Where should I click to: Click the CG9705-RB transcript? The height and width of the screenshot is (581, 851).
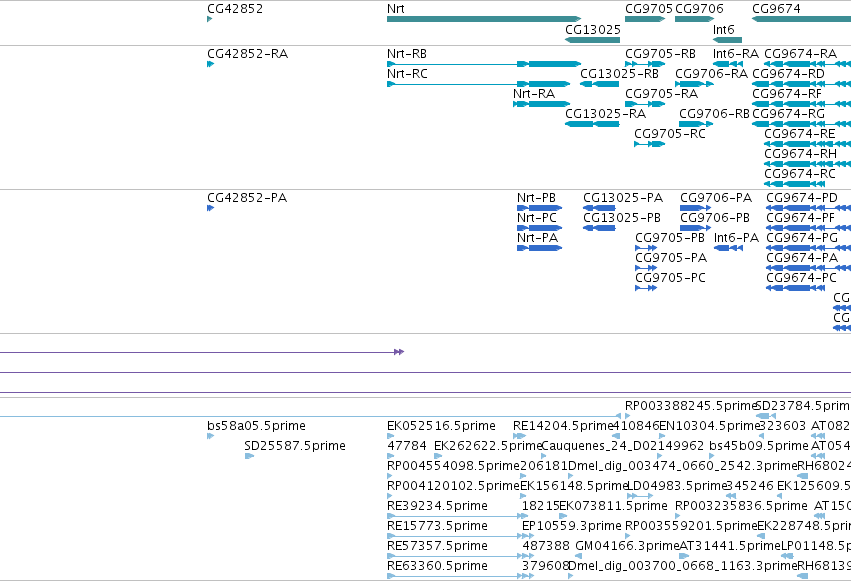tap(645, 64)
